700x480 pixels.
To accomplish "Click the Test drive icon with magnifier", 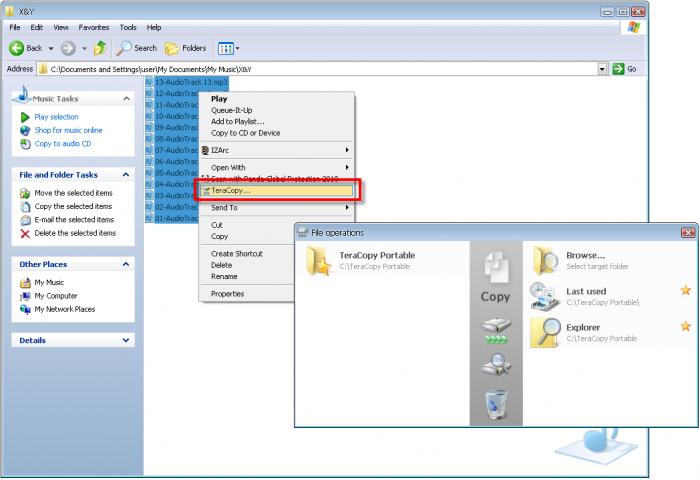I will pos(496,366).
